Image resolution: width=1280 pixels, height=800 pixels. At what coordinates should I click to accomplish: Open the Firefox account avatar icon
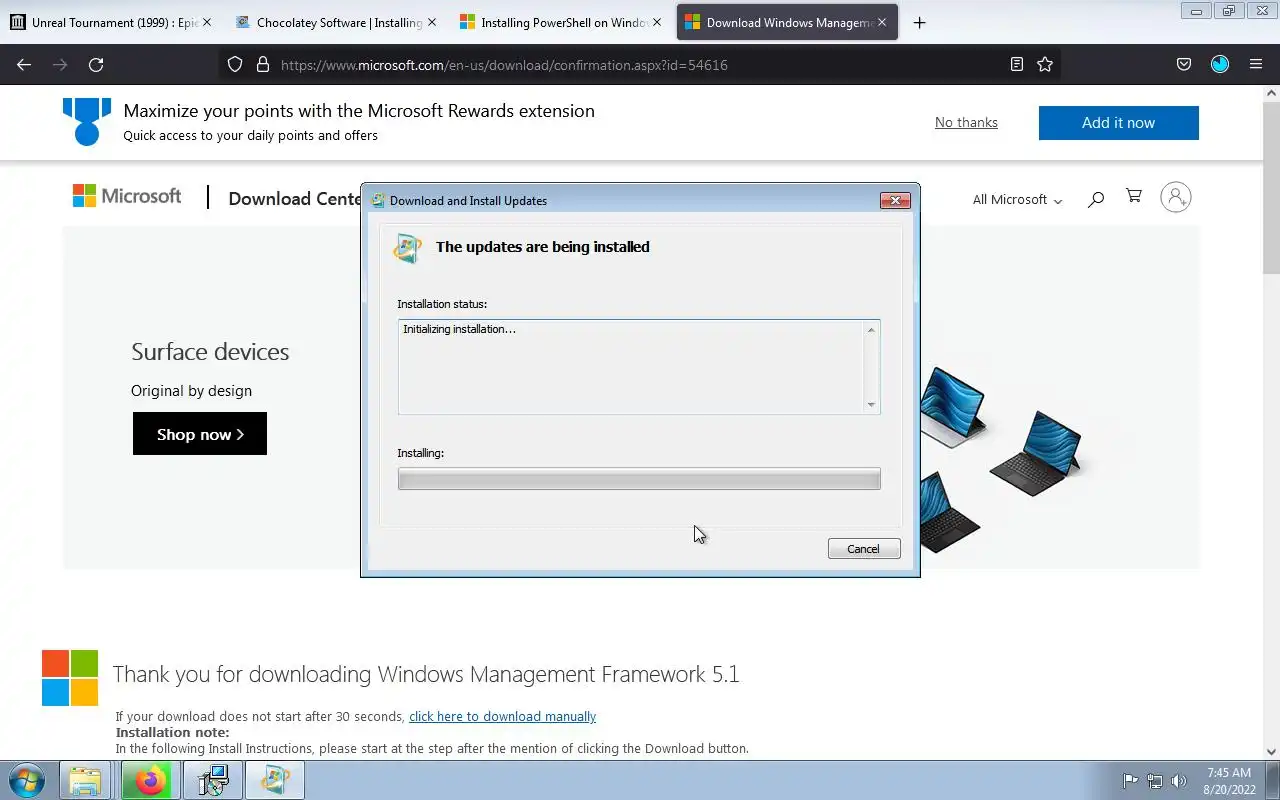click(1220, 64)
